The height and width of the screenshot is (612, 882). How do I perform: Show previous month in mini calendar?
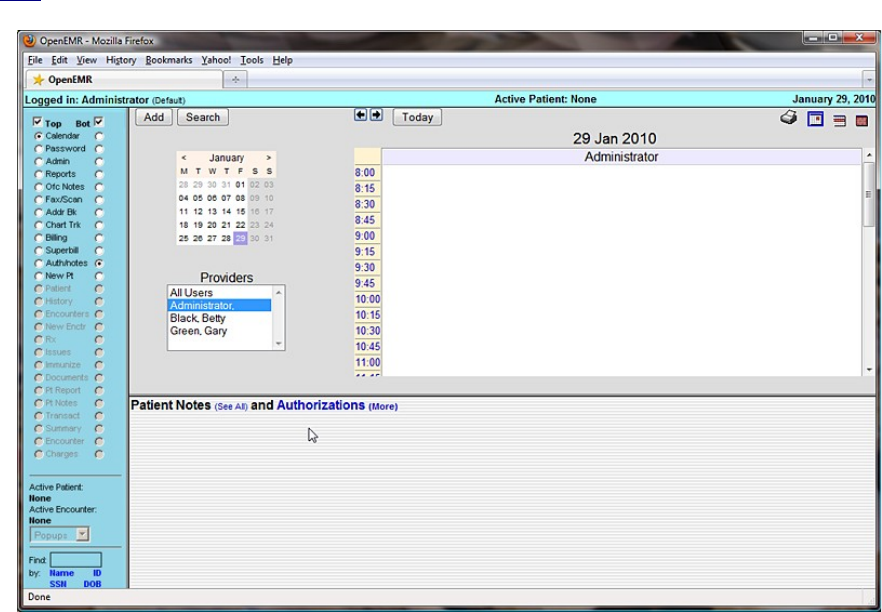[184, 158]
